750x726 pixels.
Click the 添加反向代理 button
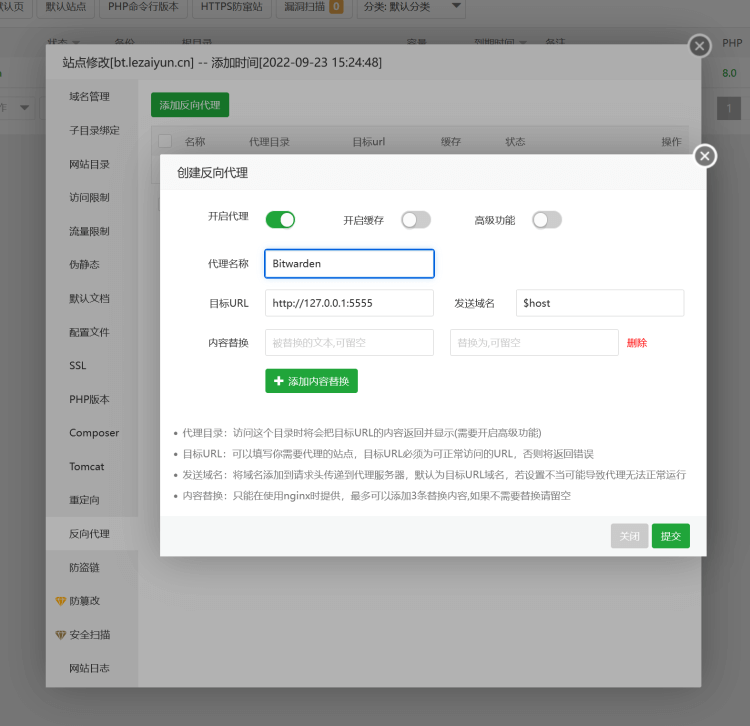[190, 105]
